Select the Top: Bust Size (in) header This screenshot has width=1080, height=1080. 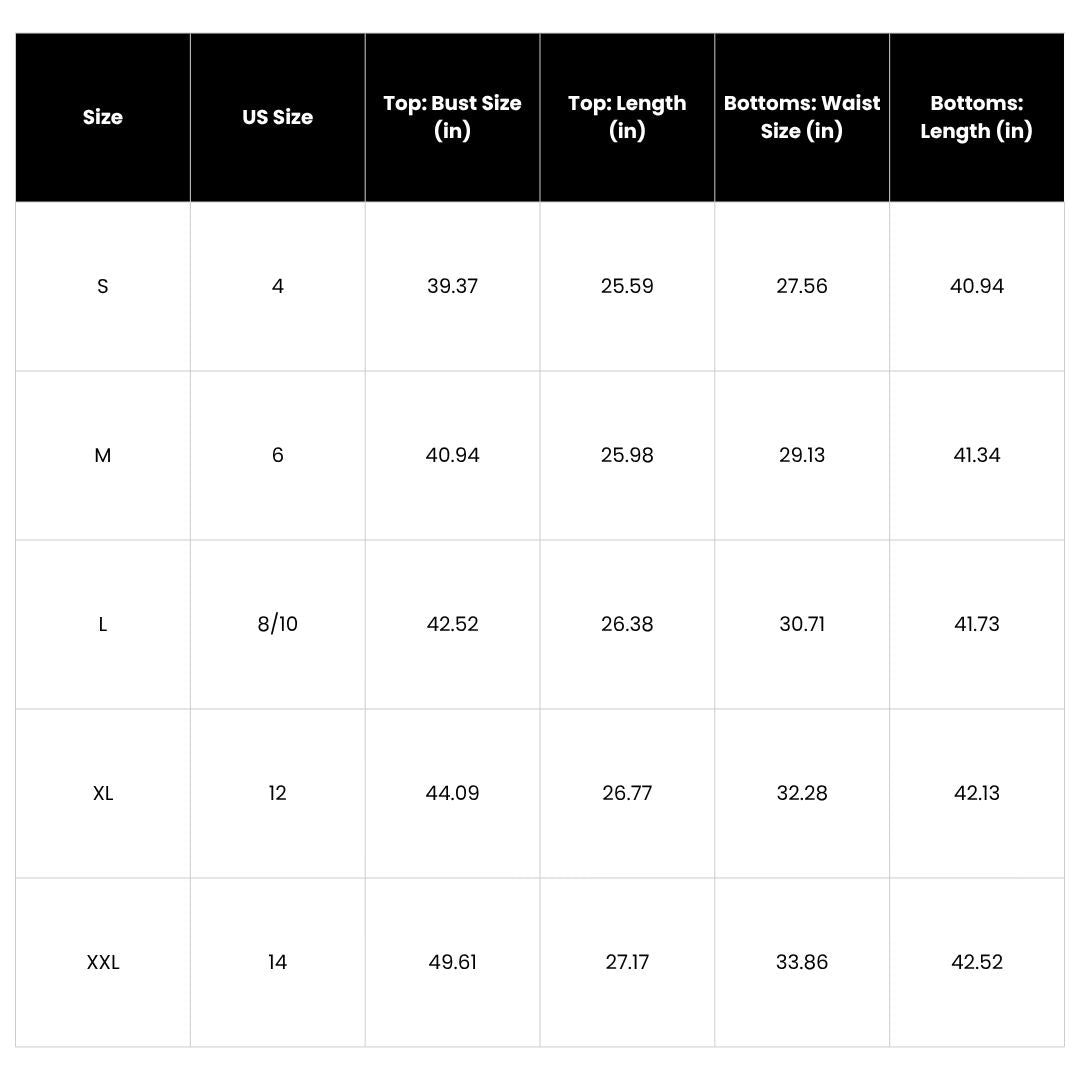(453, 117)
